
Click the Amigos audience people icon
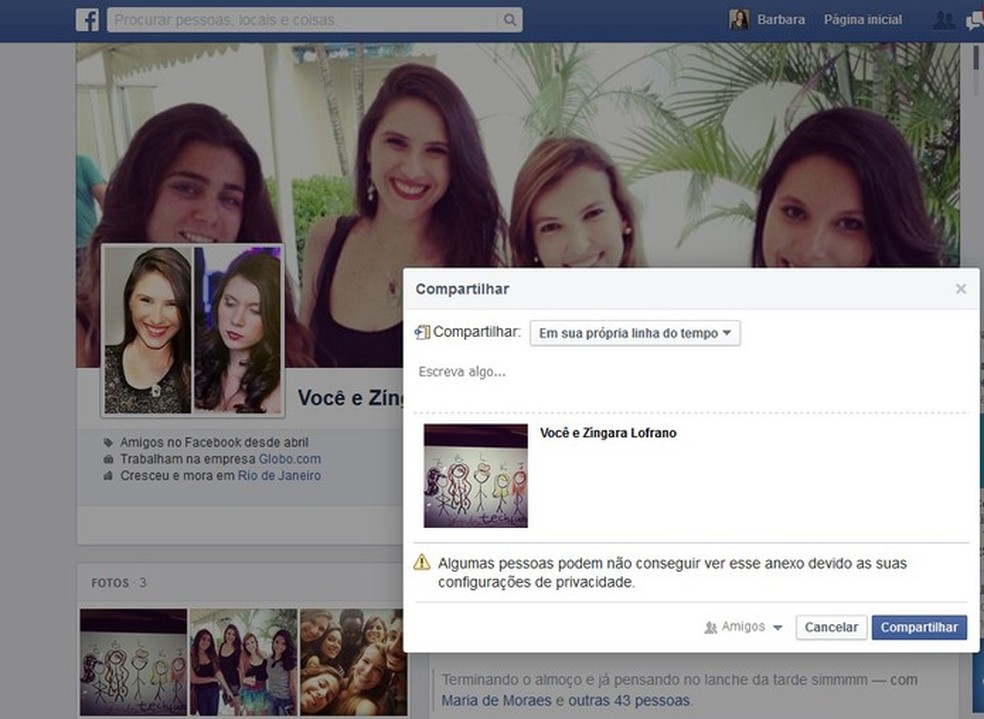click(x=708, y=627)
